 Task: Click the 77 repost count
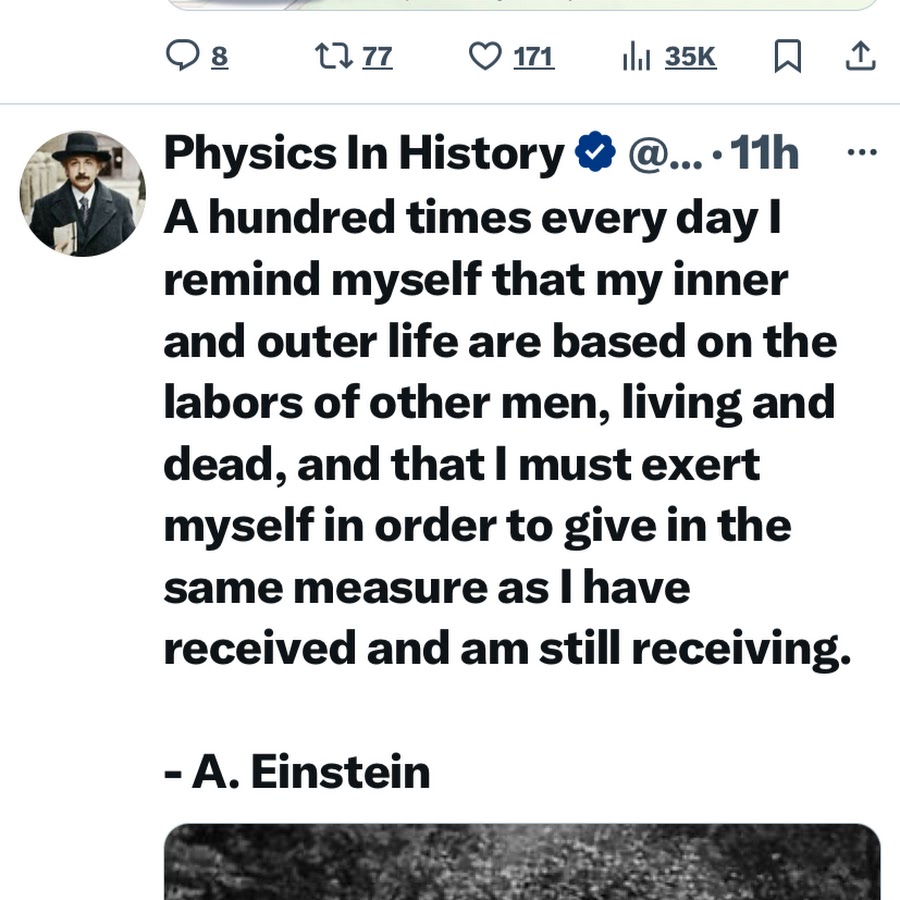(x=377, y=58)
